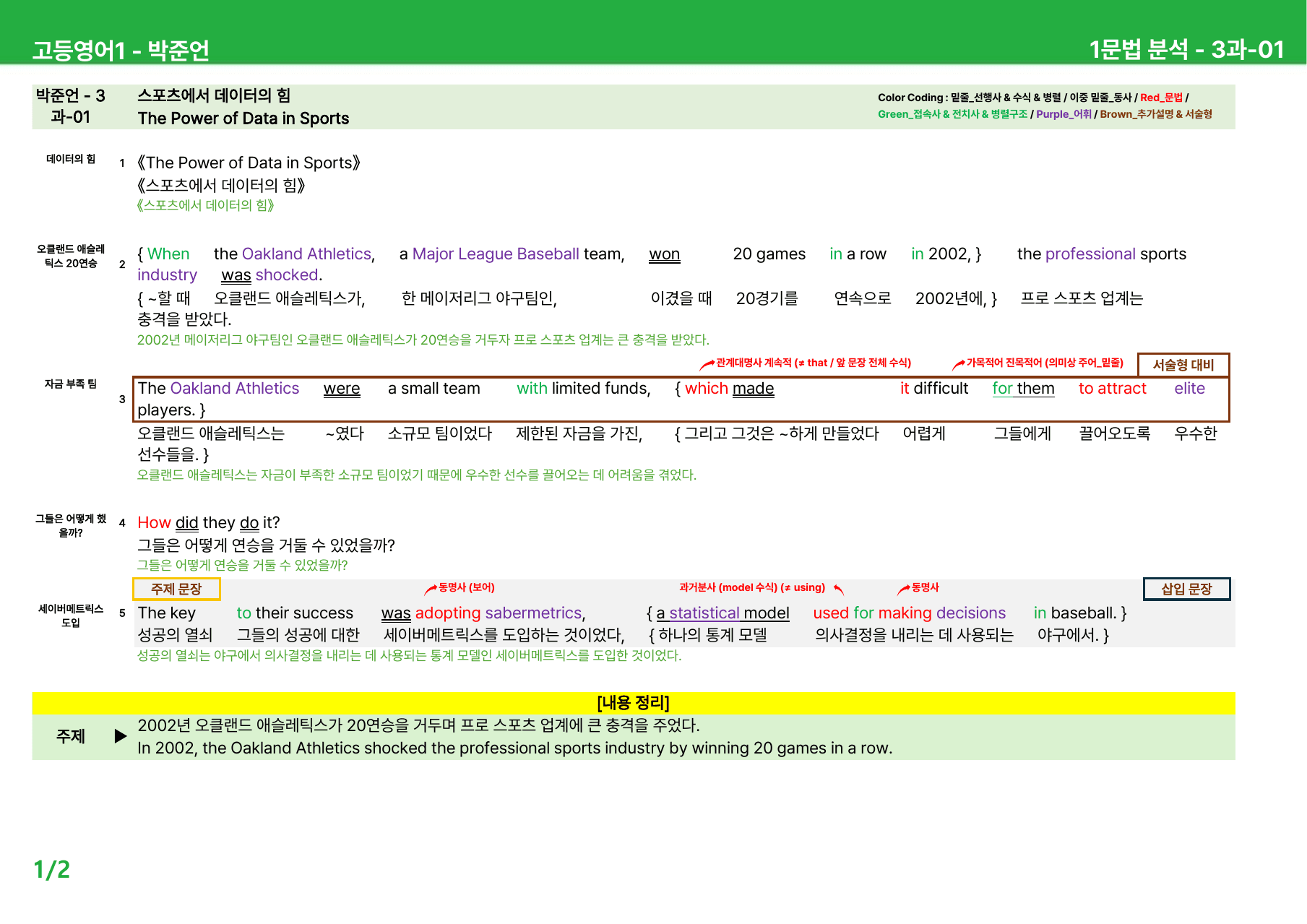Click the underlined verb were
This screenshot has height=924, width=1307.
click(x=342, y=389)
